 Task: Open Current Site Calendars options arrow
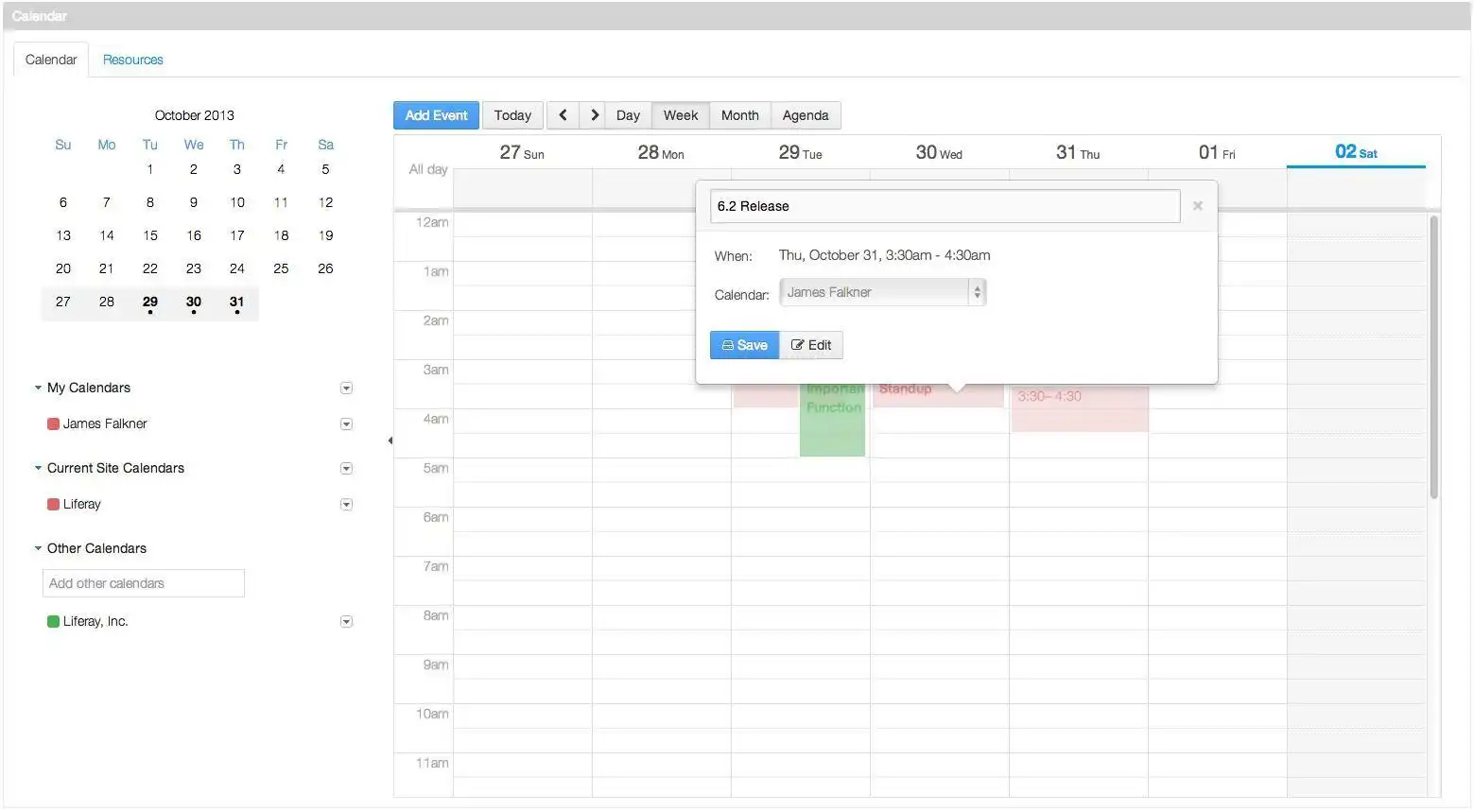tap(346, 469)
